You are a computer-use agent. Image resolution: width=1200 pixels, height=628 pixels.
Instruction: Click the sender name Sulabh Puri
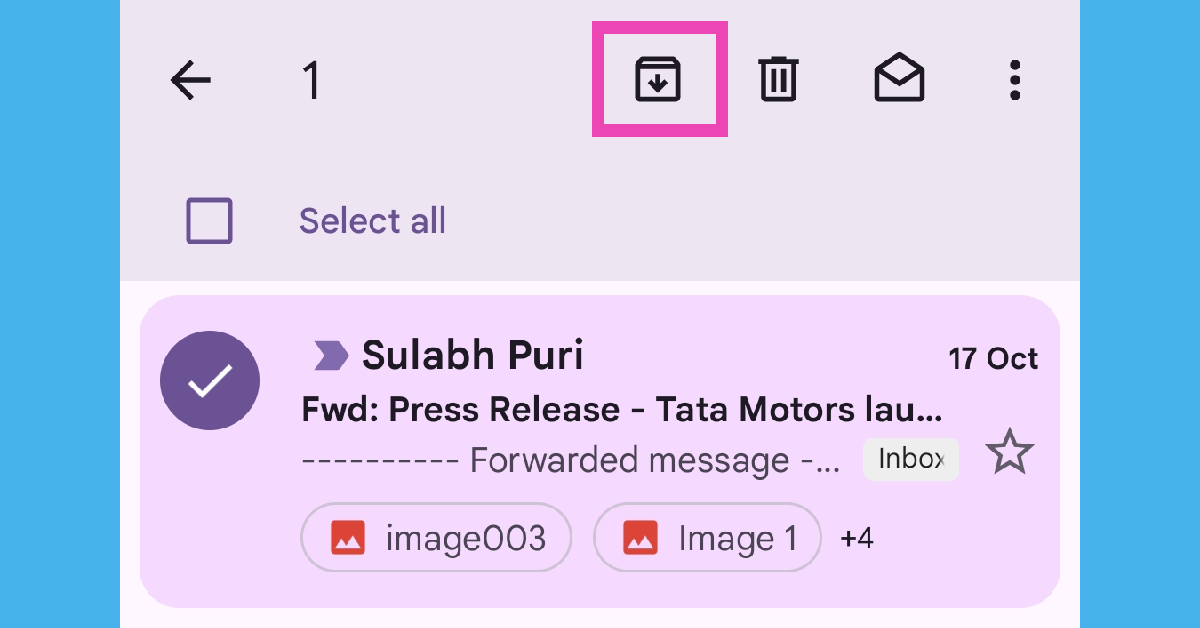pyautogui.click(x=472, y=355)
